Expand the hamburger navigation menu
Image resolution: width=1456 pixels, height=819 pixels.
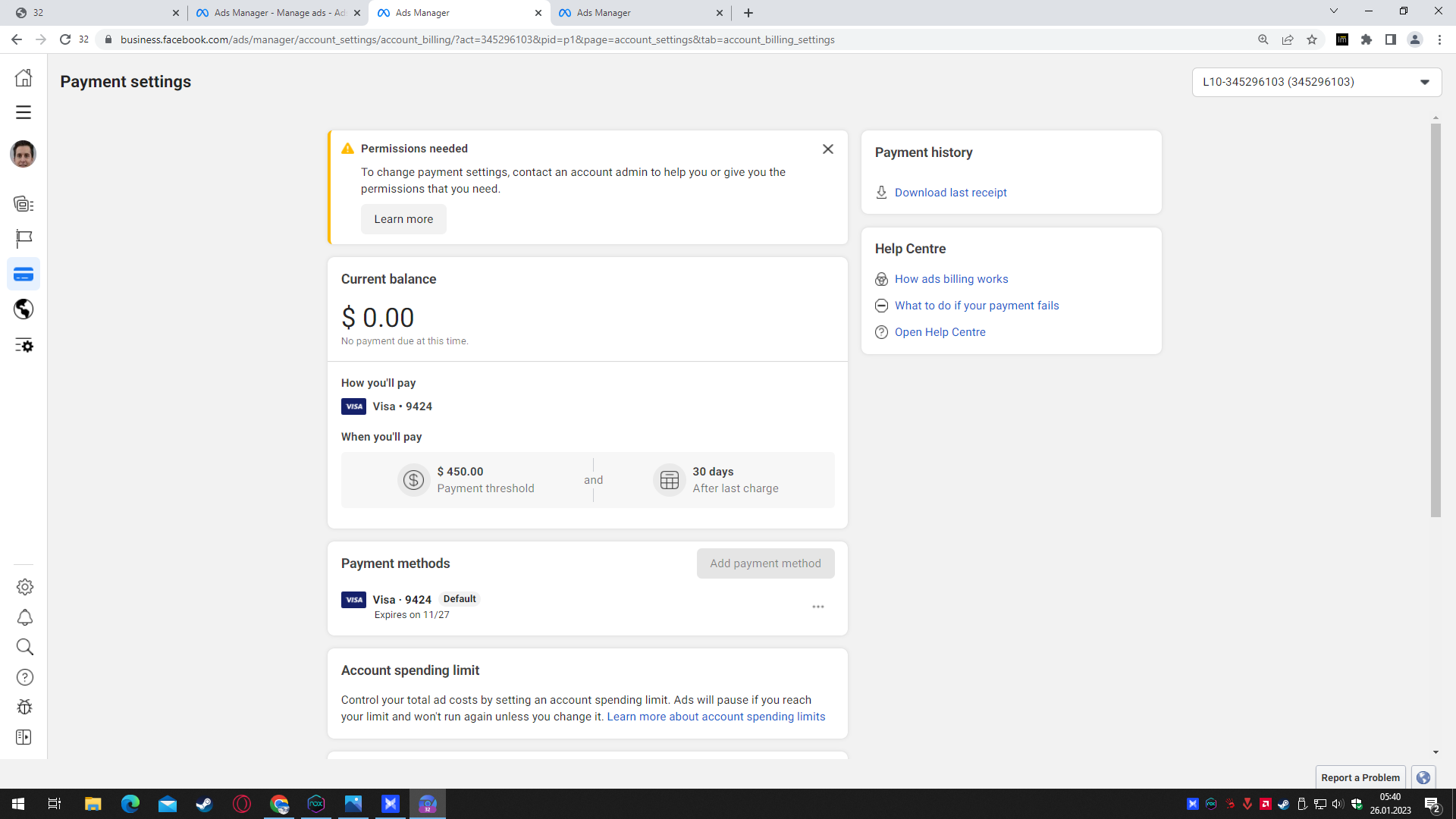(x=24, y=112)
